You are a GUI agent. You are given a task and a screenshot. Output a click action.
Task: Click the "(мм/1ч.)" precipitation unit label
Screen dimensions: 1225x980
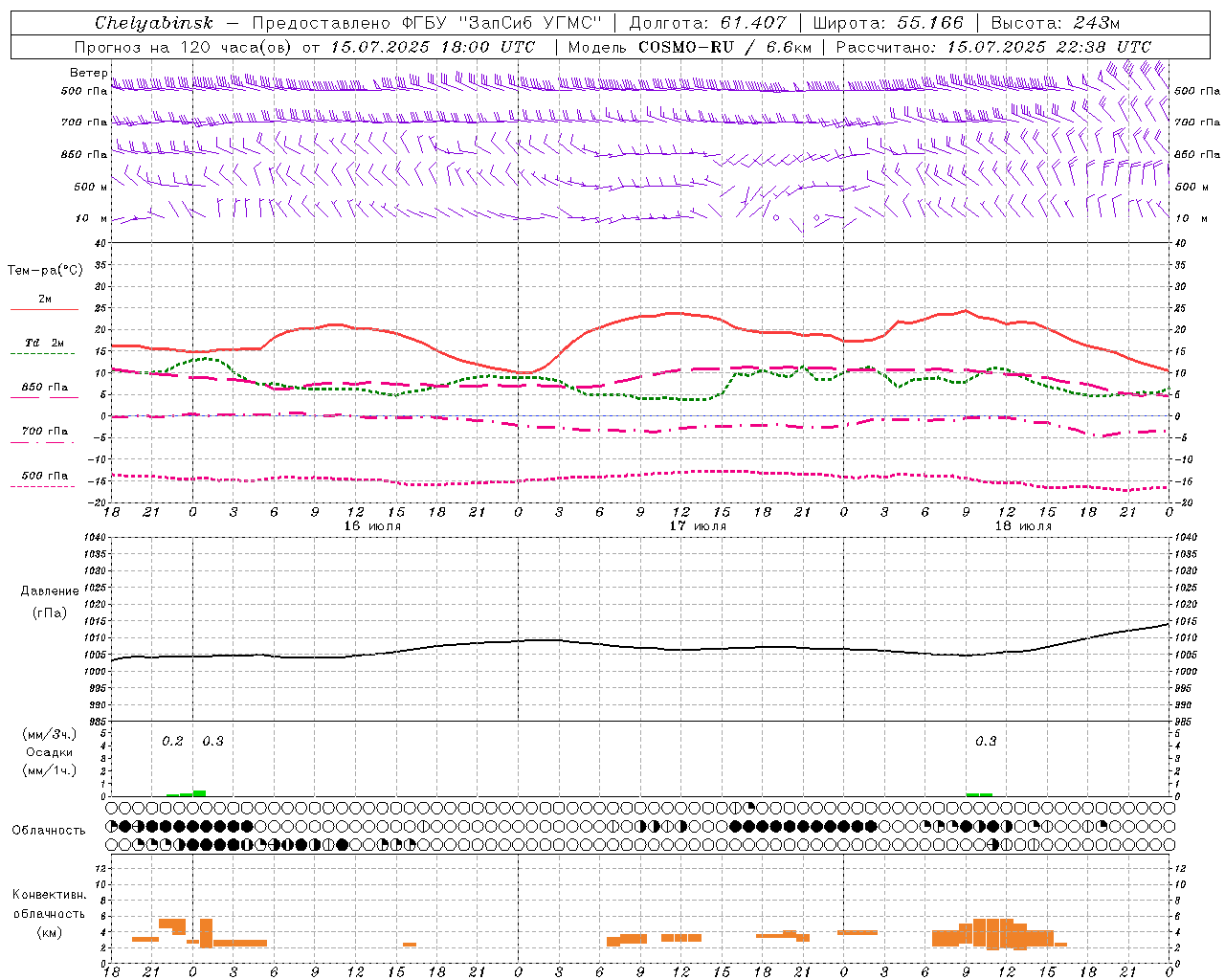click(x=50, y=770)
